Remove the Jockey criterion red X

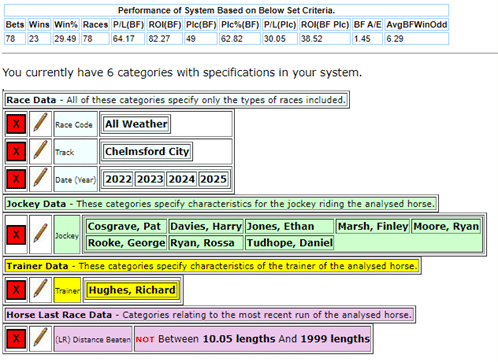click(x=16, y=235)
